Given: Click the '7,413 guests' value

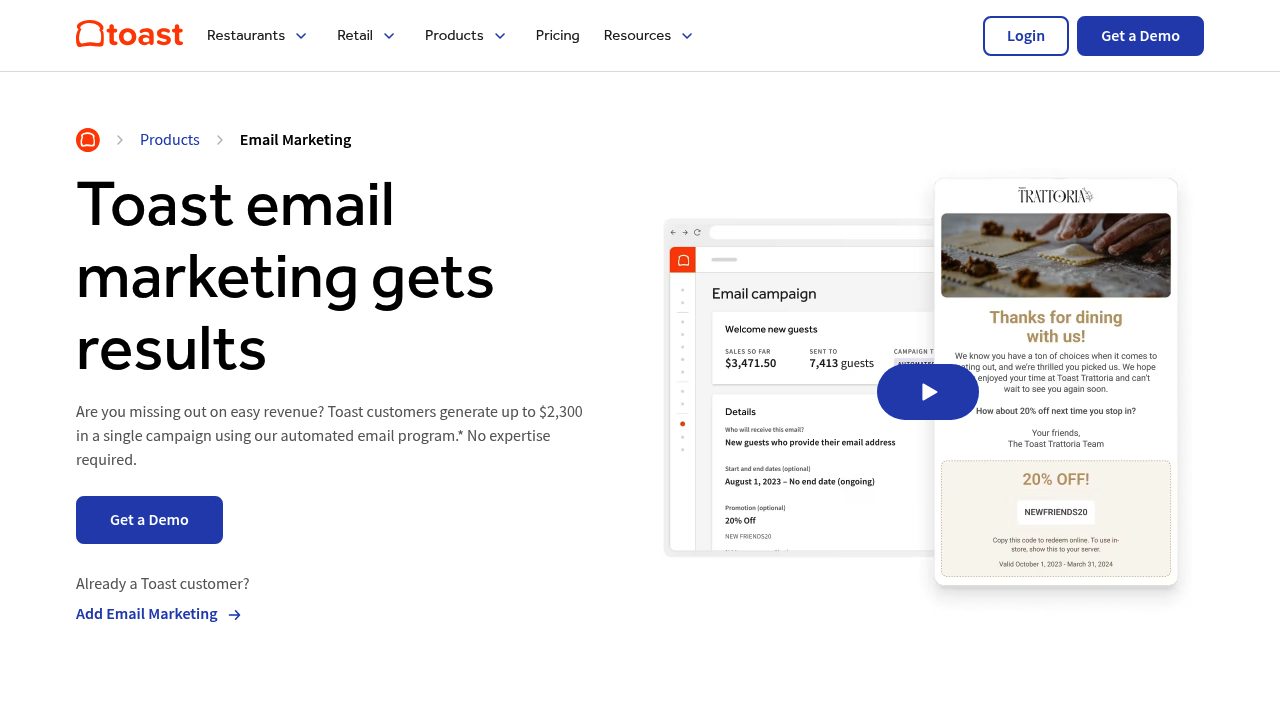Looking at the screenshot, I should pos(842,363).
